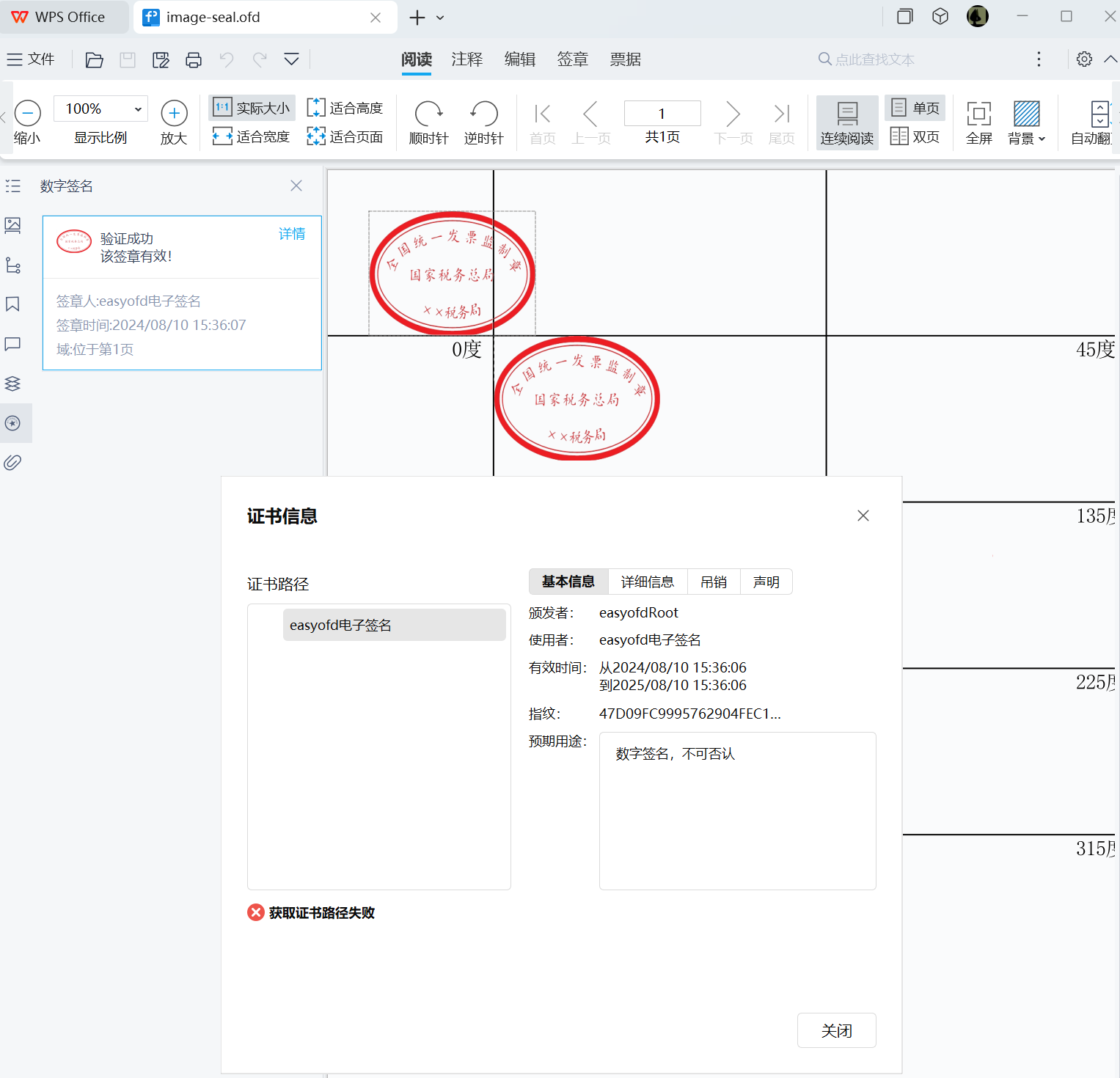Open the 详情 link in signature panel
Screen dimensions: 1120x1078
click(x=291, y=232)
